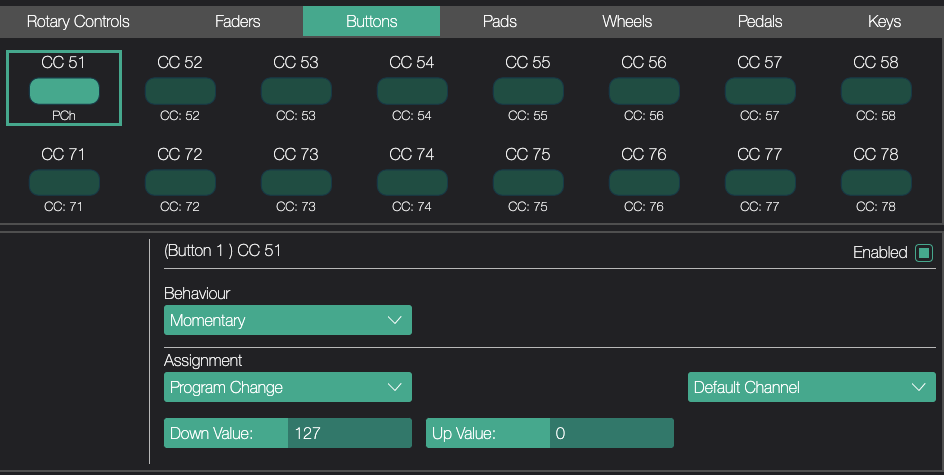The image size is (944, 475).
Task: Open the Pads tab
Action: [x=500, y=22]
